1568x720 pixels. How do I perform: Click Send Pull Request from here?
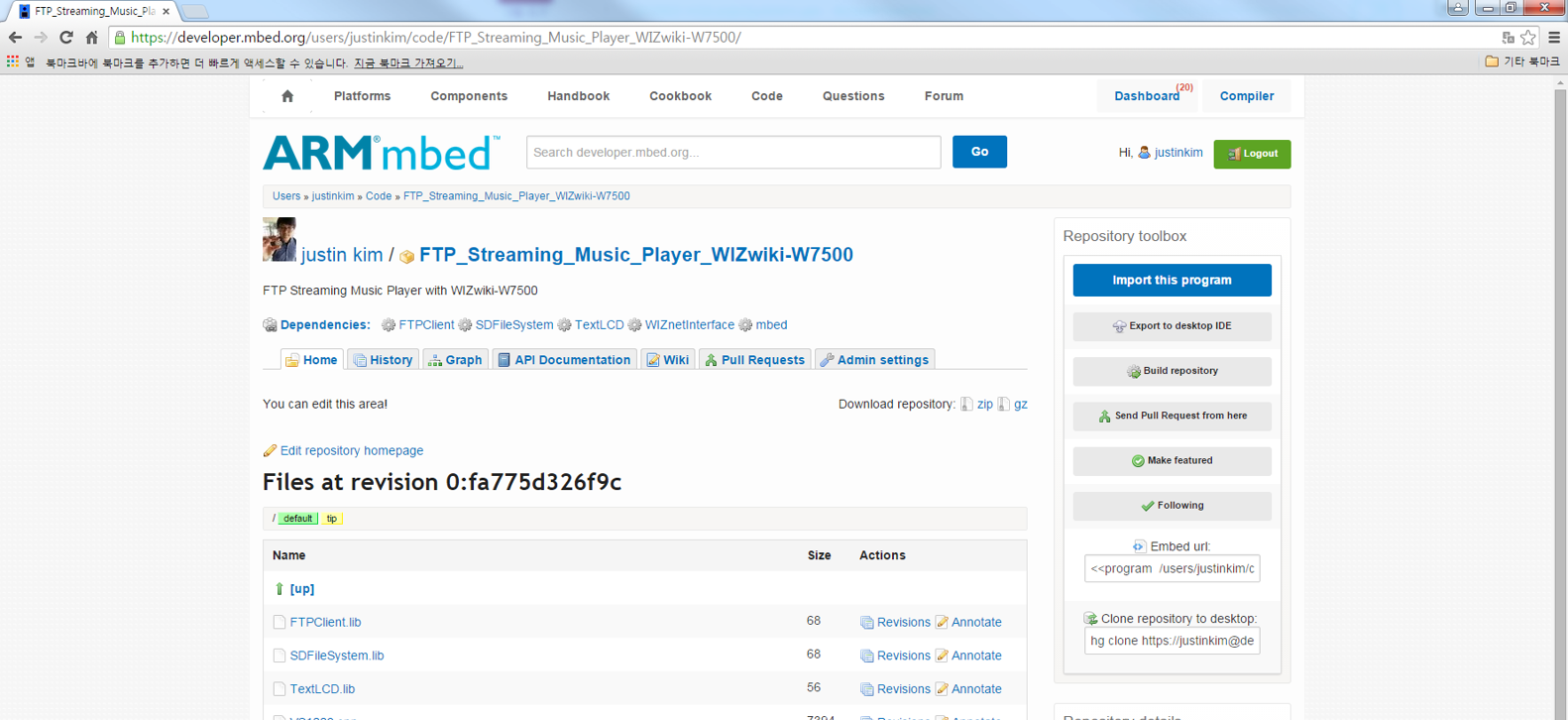[1172, 416]
